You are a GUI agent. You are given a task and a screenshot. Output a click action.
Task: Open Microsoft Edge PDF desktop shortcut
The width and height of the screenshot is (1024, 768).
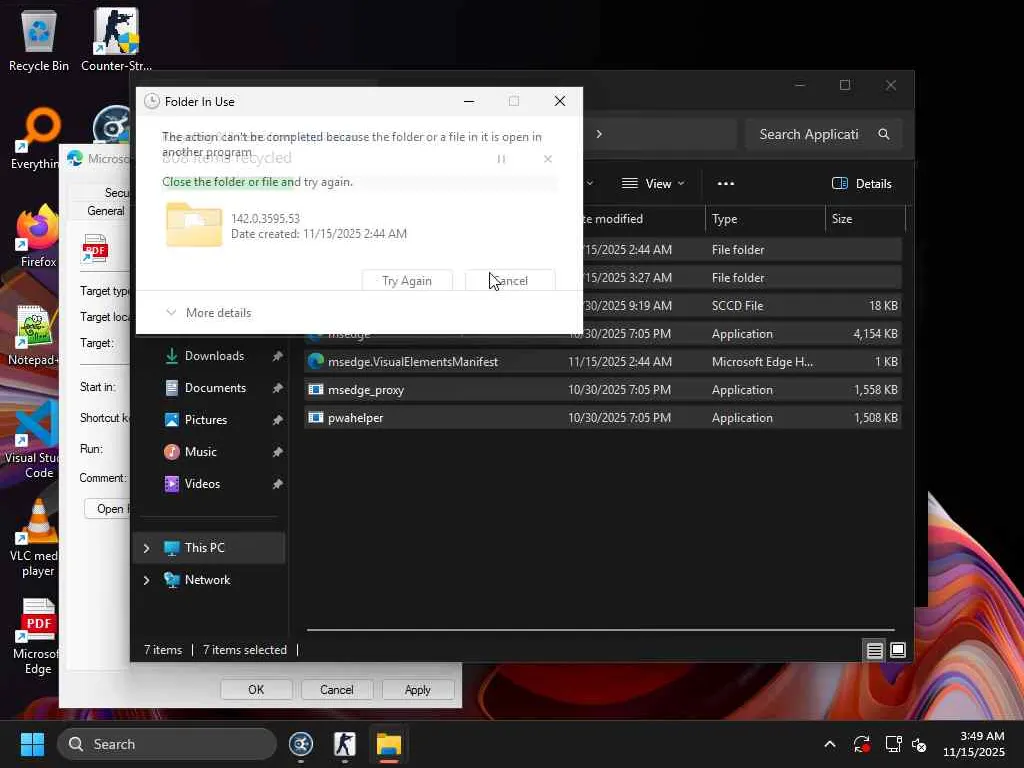tap(36, 637)
